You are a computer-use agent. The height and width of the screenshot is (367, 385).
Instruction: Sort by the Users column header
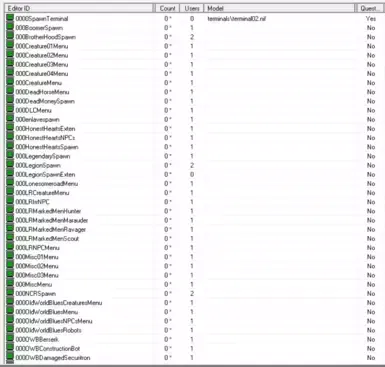click(192, 8)
